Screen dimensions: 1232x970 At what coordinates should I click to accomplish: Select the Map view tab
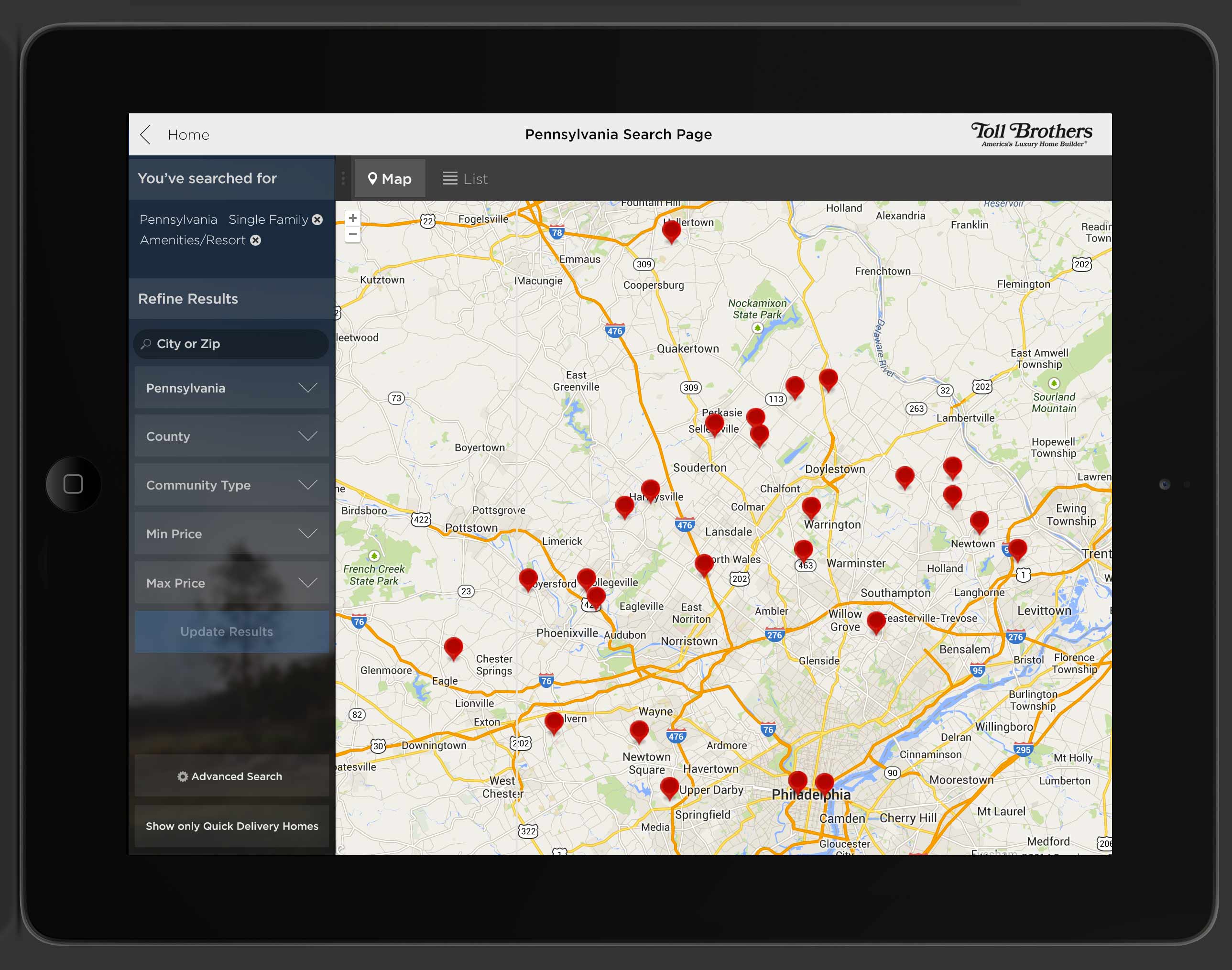tap(390, 178)
